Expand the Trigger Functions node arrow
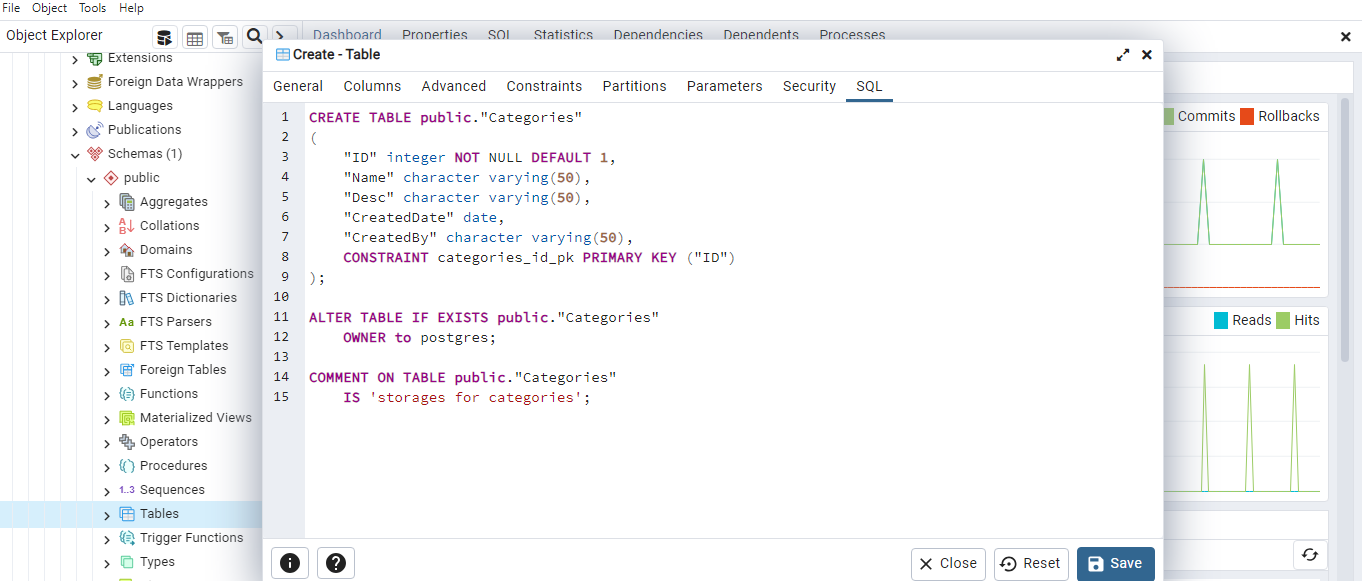 pyautogui.click(x=107, y=538)
